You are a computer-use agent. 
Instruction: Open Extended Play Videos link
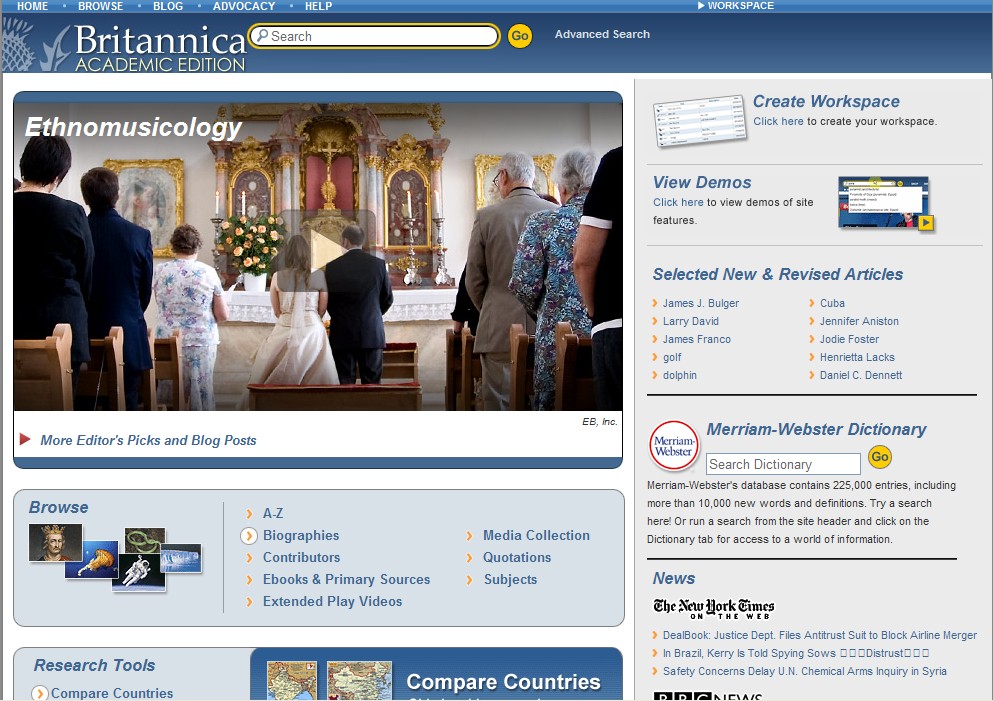click(332, 602)
